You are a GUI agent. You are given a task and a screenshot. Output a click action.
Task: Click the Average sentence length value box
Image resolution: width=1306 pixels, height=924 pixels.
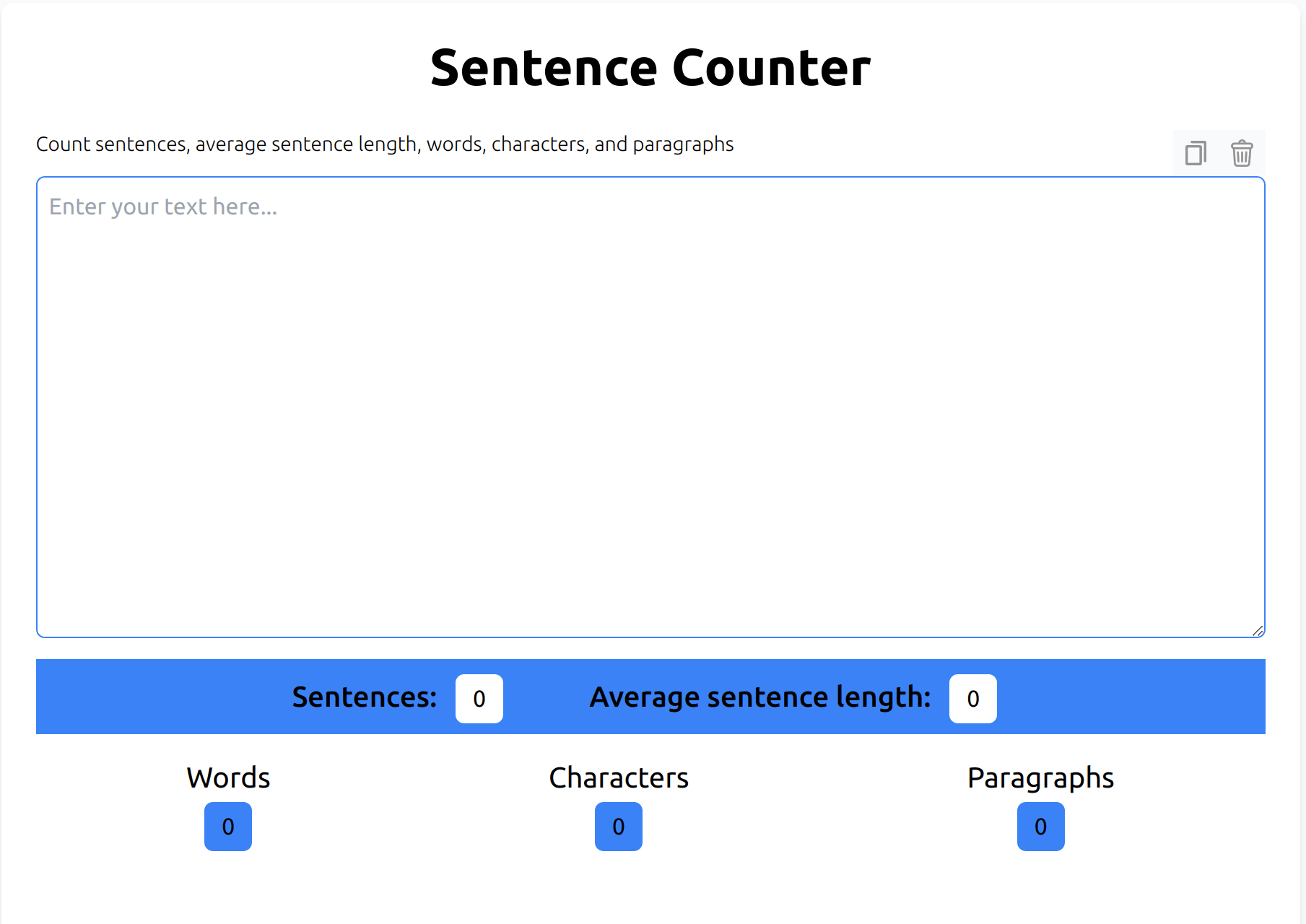[x=972, y=699]
